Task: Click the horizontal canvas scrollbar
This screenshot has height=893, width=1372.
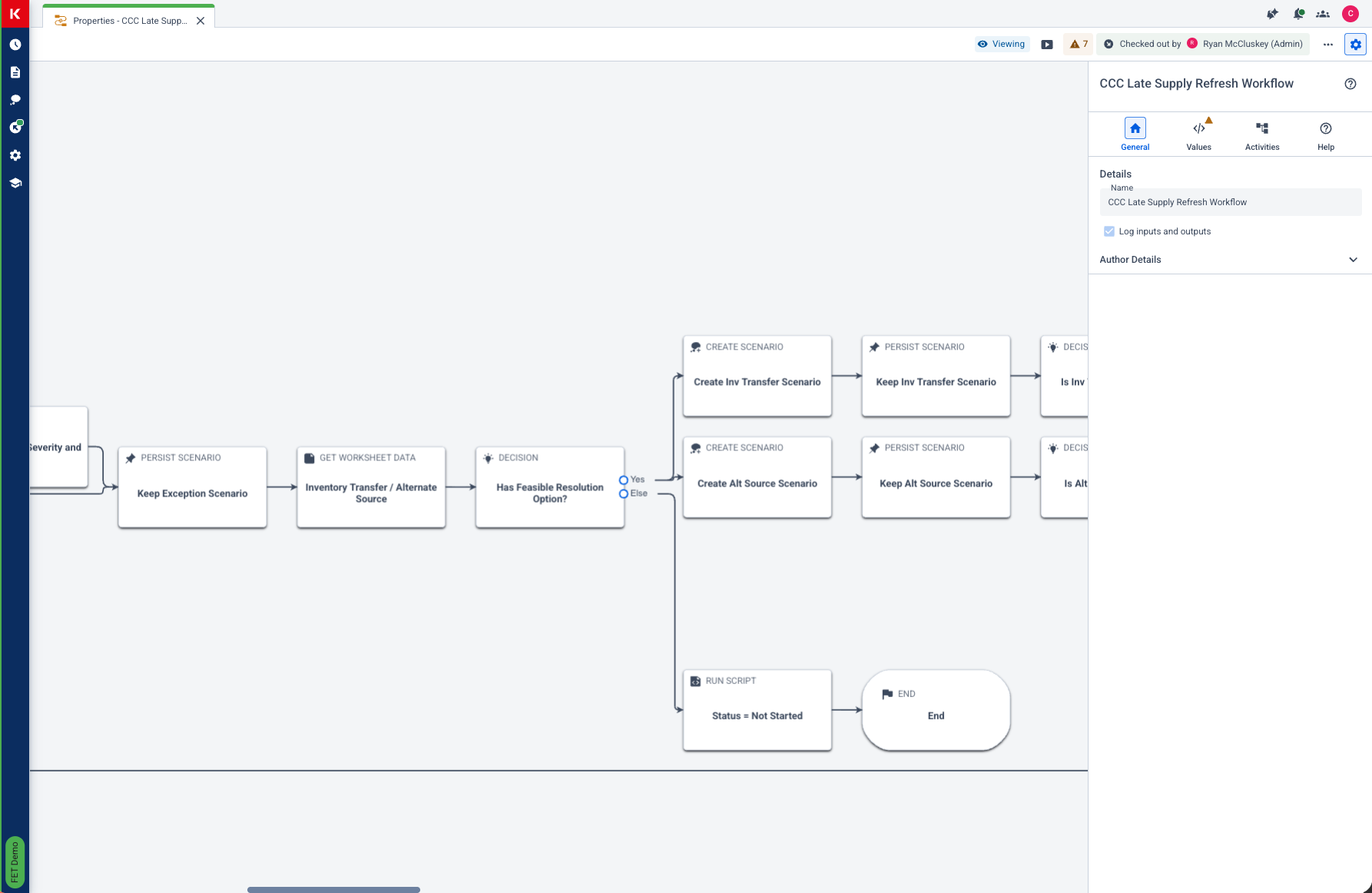Action: [x=333, y=889]
